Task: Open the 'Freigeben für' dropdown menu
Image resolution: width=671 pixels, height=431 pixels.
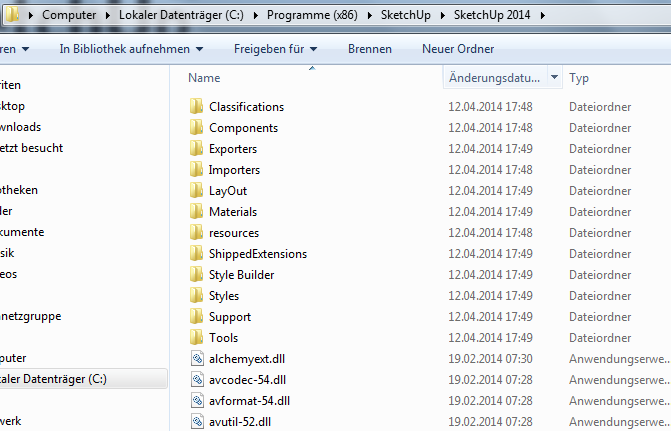Action: (275, 48)
